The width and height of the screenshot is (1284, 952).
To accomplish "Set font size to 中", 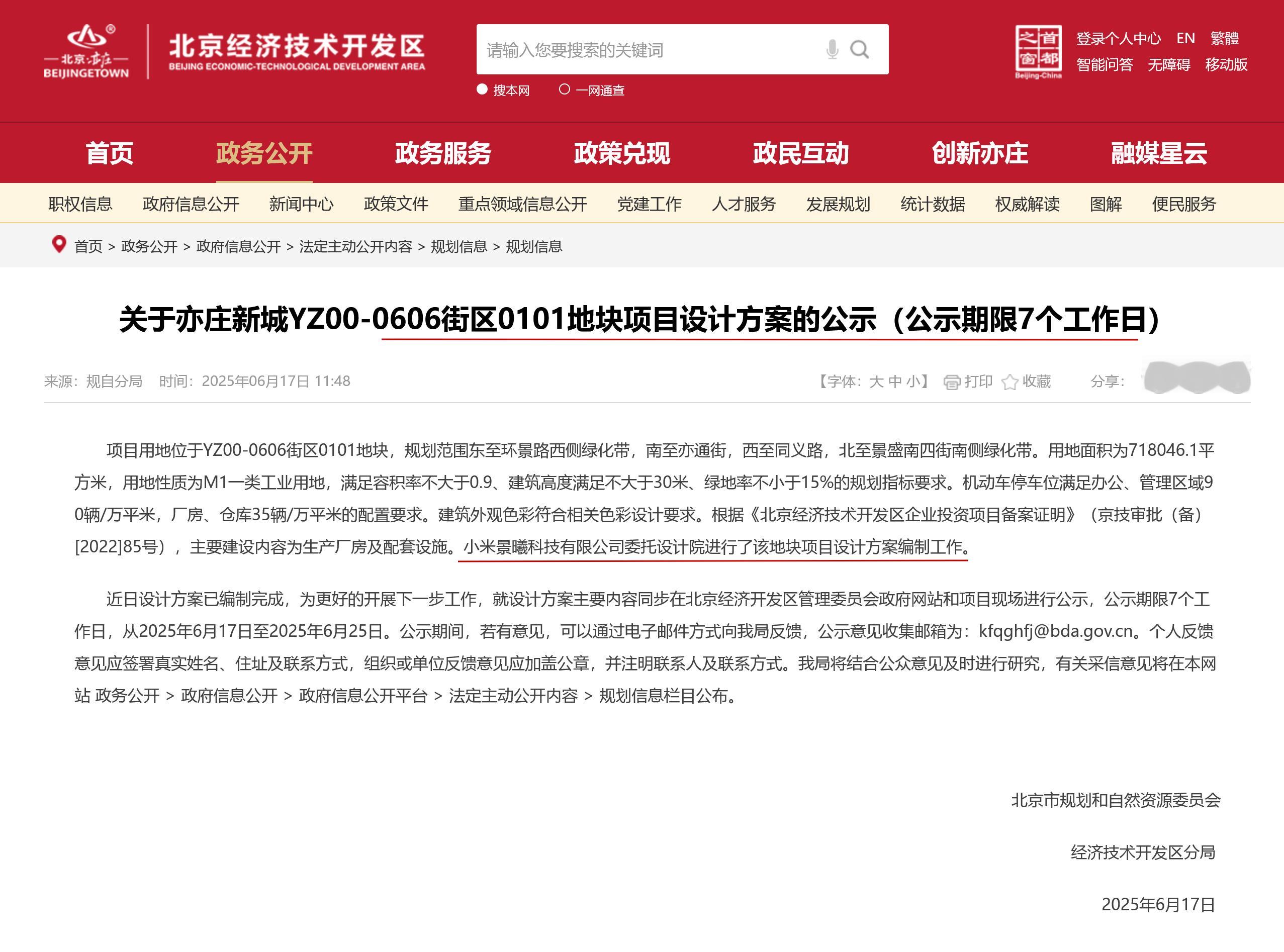I will tap(895, 382).
